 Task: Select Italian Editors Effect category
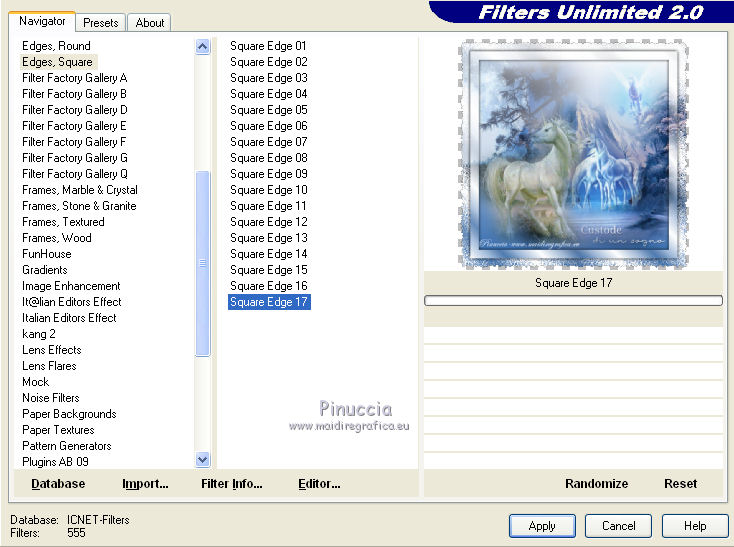coord(69,318)
